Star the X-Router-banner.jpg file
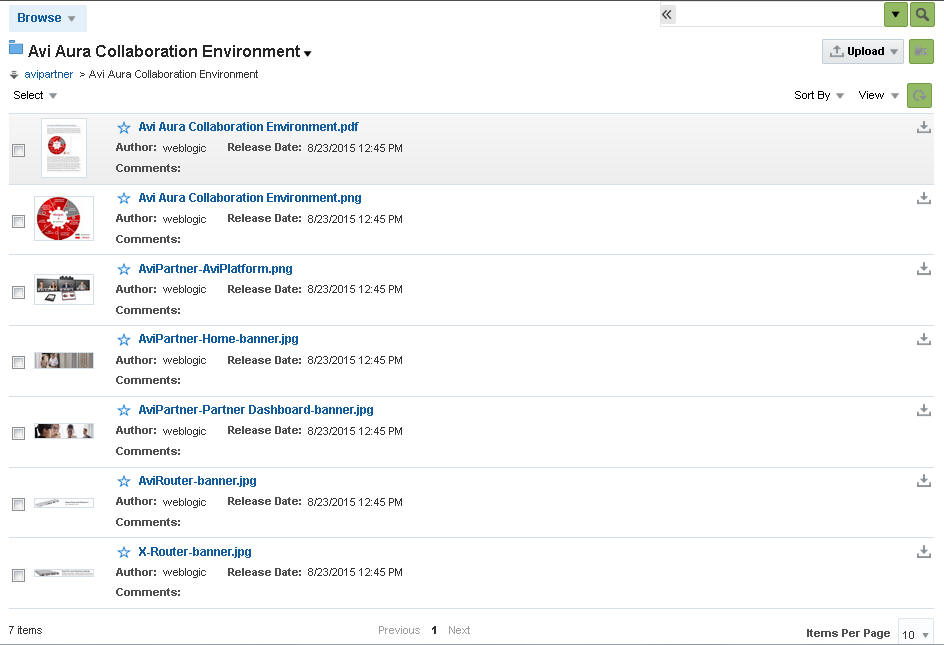This screenshot has width=944, height=645. [124, 552]
